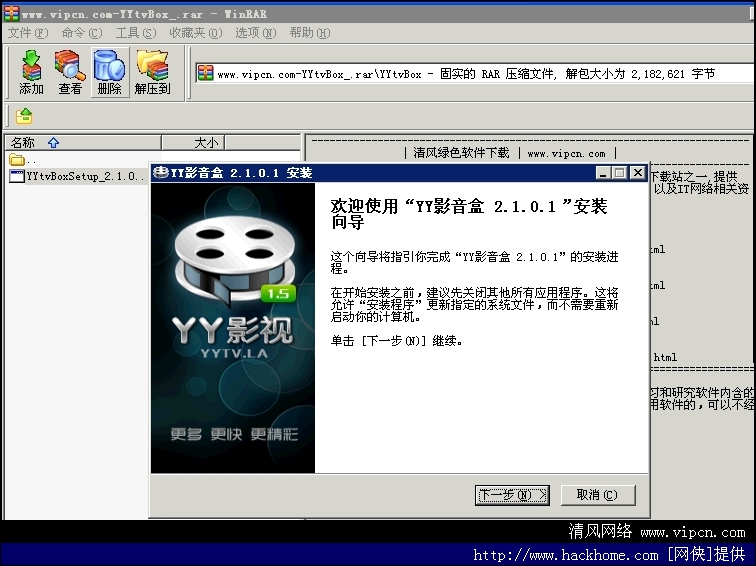The width and height of the screenshot is (756, 566).
Task: Open the Favorites (收藏夹) menu
Action: click(x=194, y=33)
